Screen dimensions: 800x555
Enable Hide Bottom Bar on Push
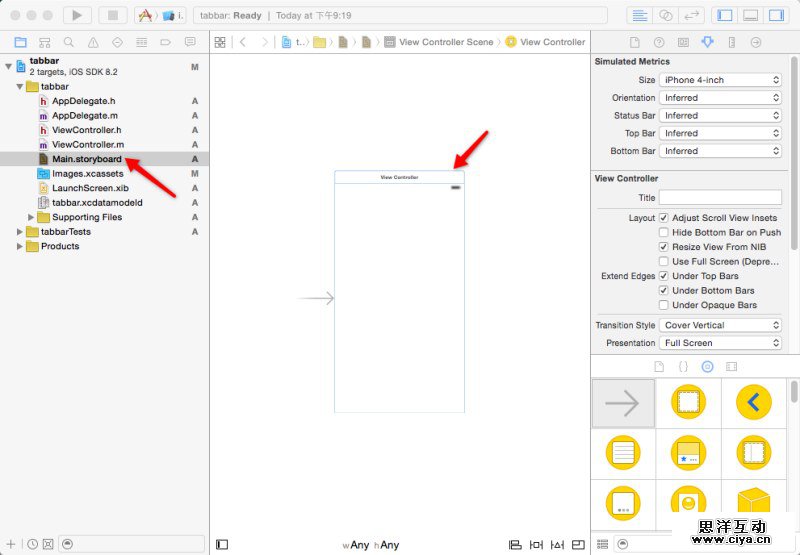point(664,232)
